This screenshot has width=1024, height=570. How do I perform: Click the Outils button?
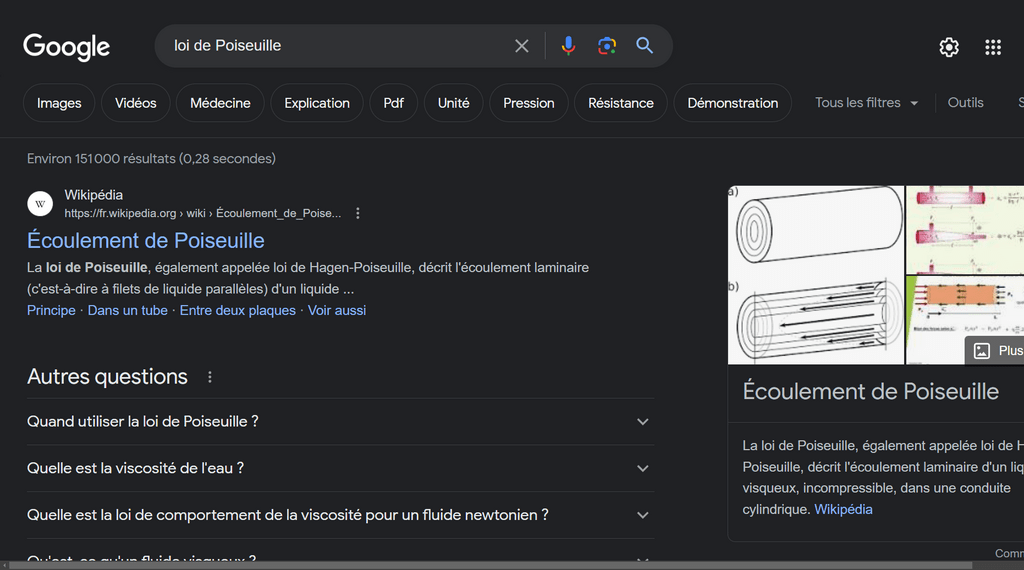pos(965,103)
